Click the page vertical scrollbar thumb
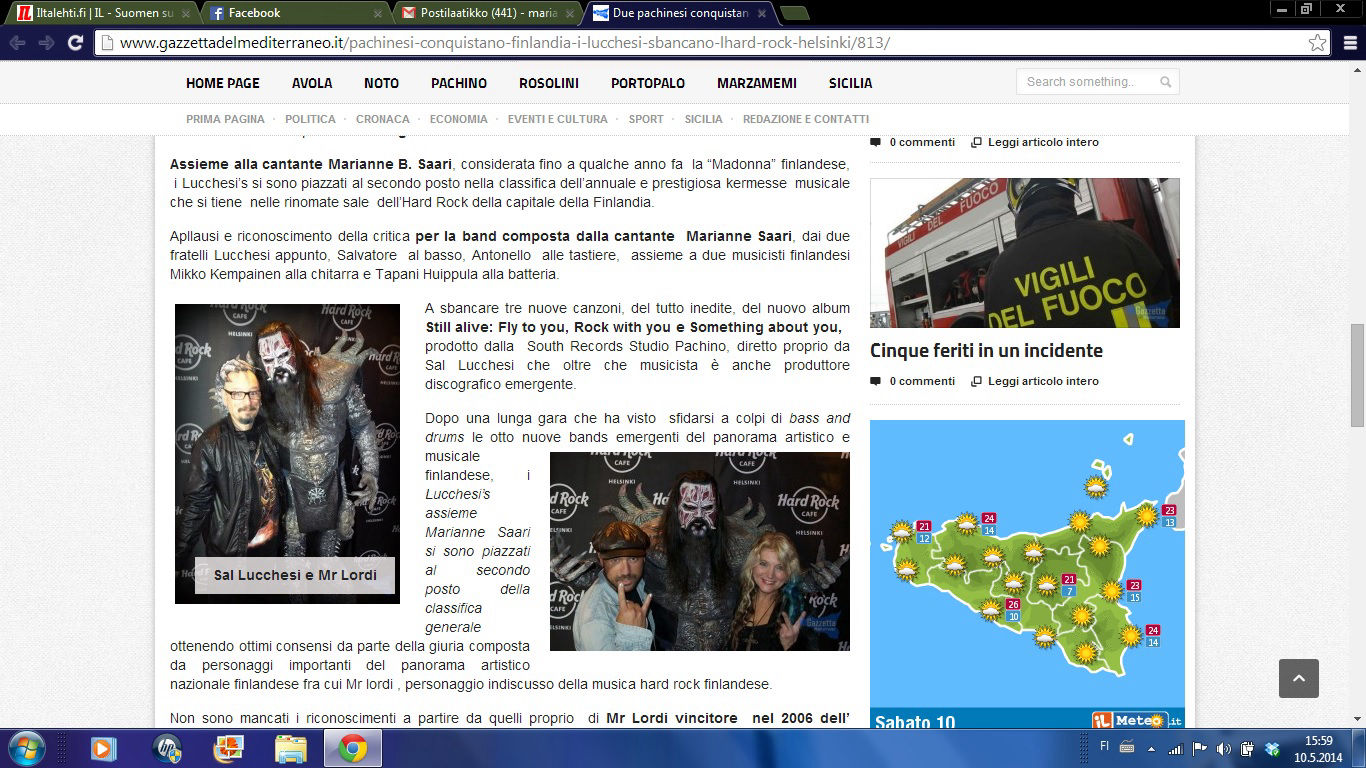Viewport: 1366px width, 768px height. click(1357, 375)
